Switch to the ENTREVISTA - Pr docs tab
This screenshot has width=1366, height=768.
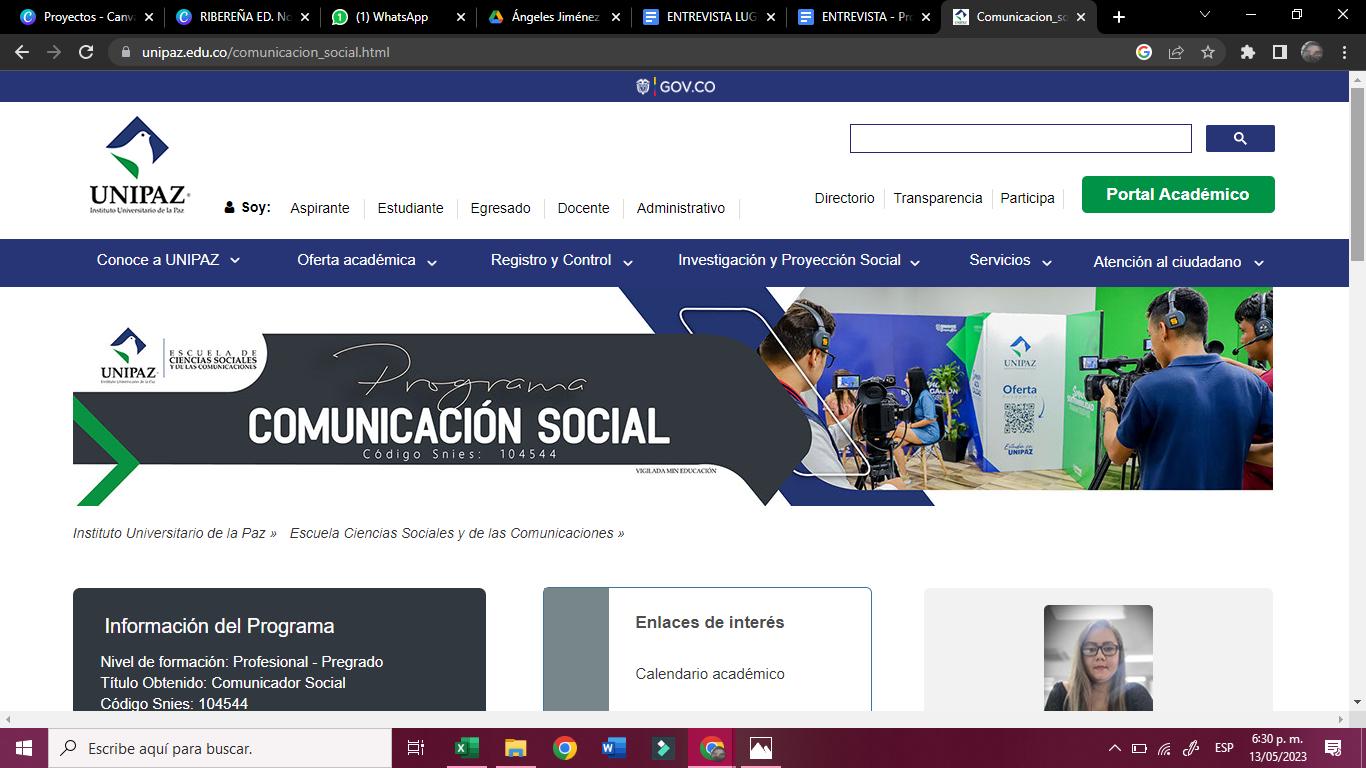pos(865,17)
